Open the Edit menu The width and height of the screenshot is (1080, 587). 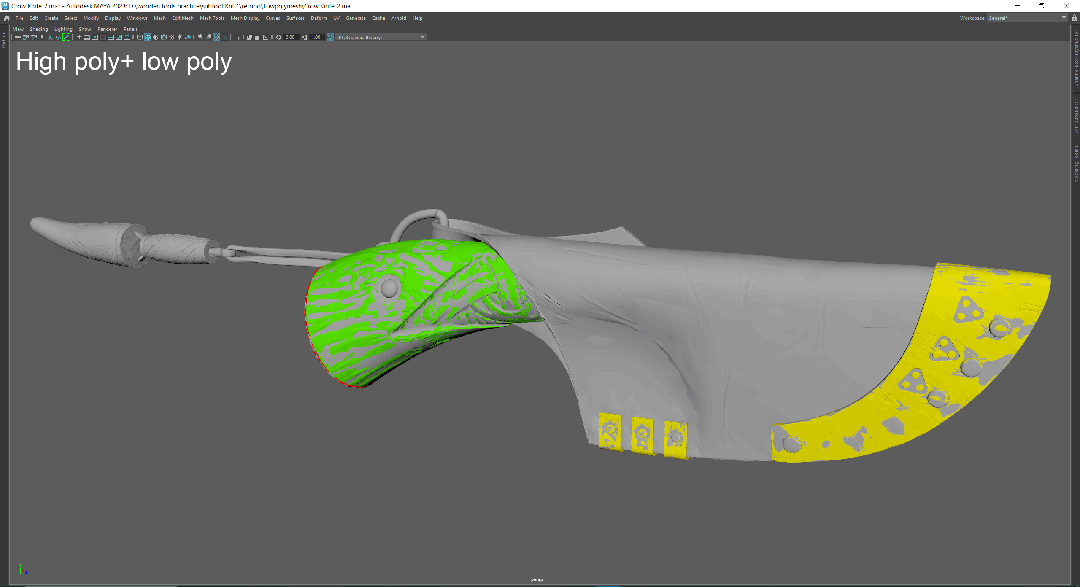coord(34,18)
